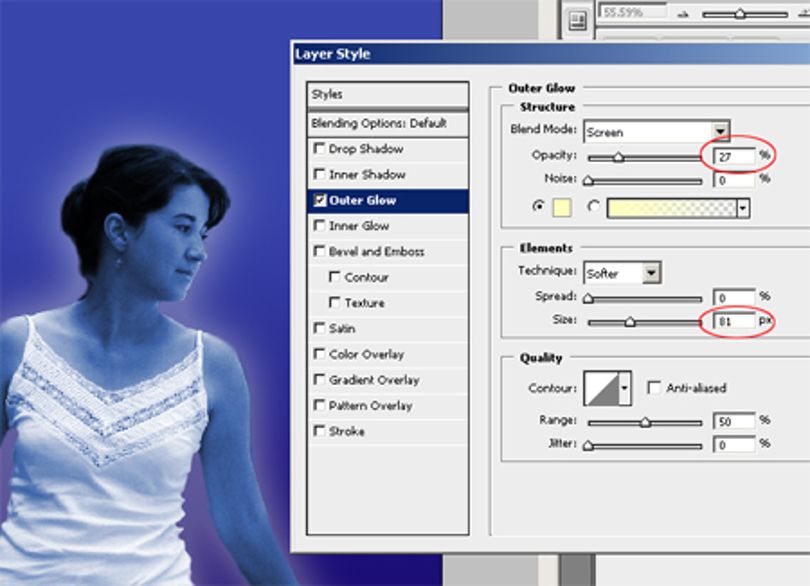Select the gradient glow radio button

[593, 206]
